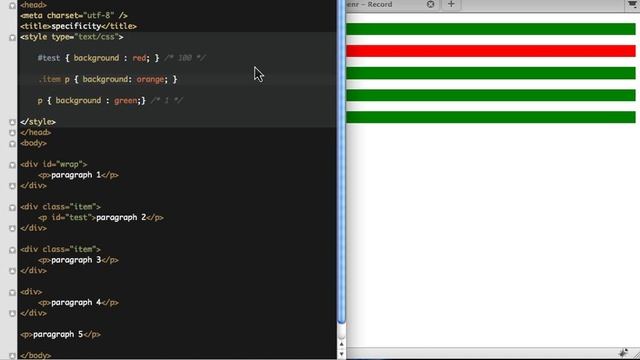This screenshot has height=360, width=640.
Task: Click the browser status bar extension icon
Action: (623, 353)
